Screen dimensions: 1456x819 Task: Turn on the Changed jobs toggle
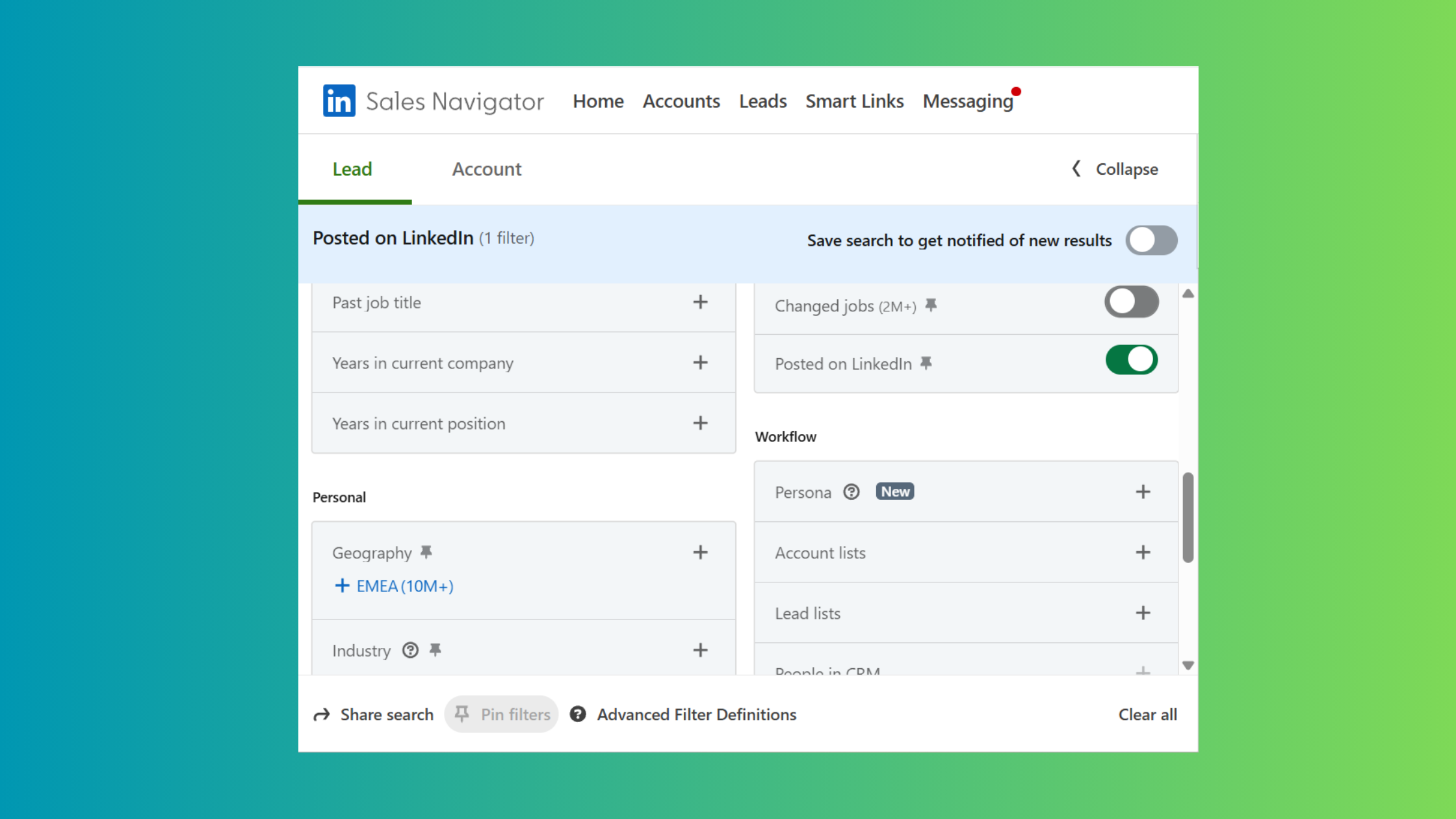[1132, 302]
